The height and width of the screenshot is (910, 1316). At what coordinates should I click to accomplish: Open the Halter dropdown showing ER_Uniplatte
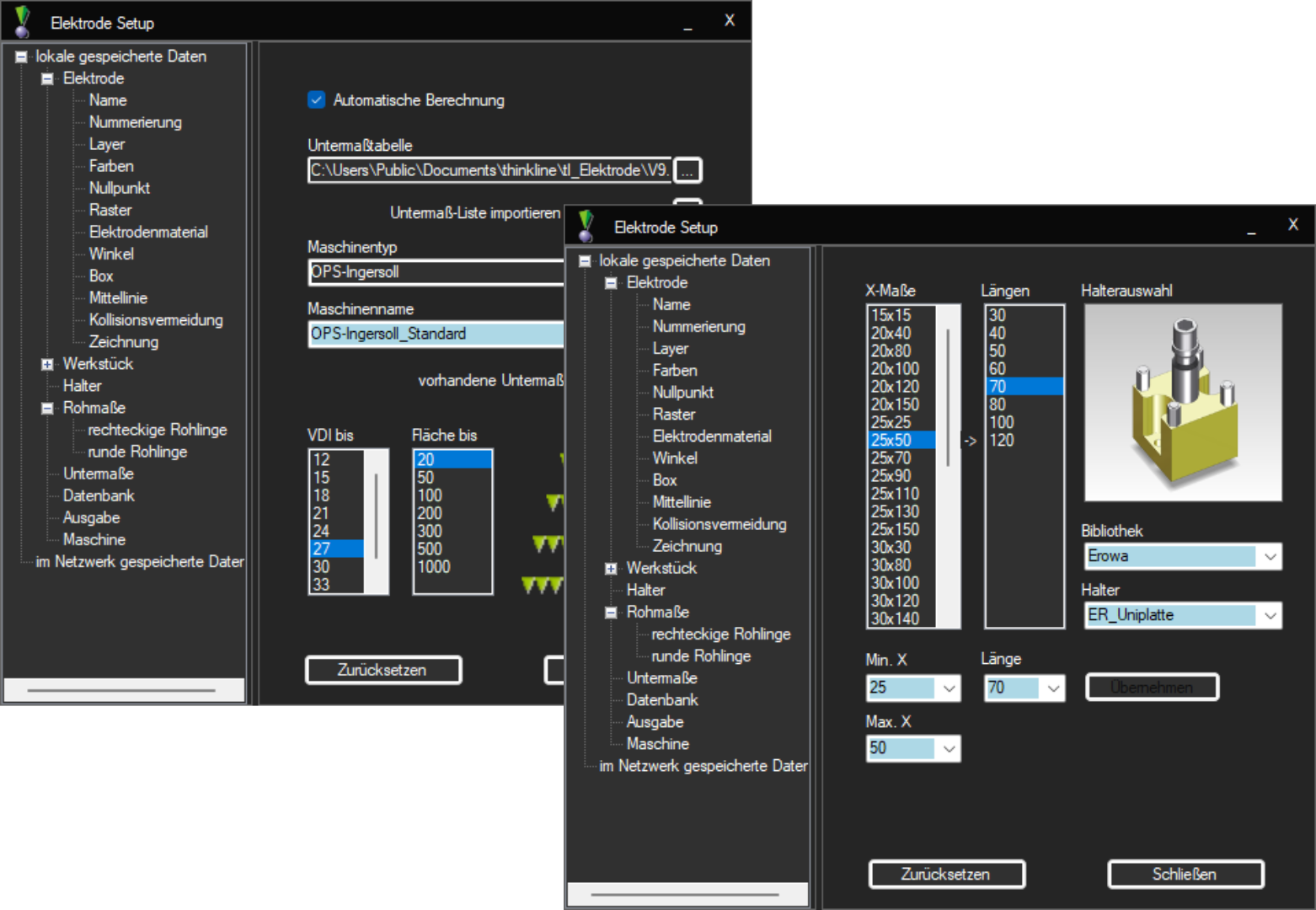pos(1270,615)
